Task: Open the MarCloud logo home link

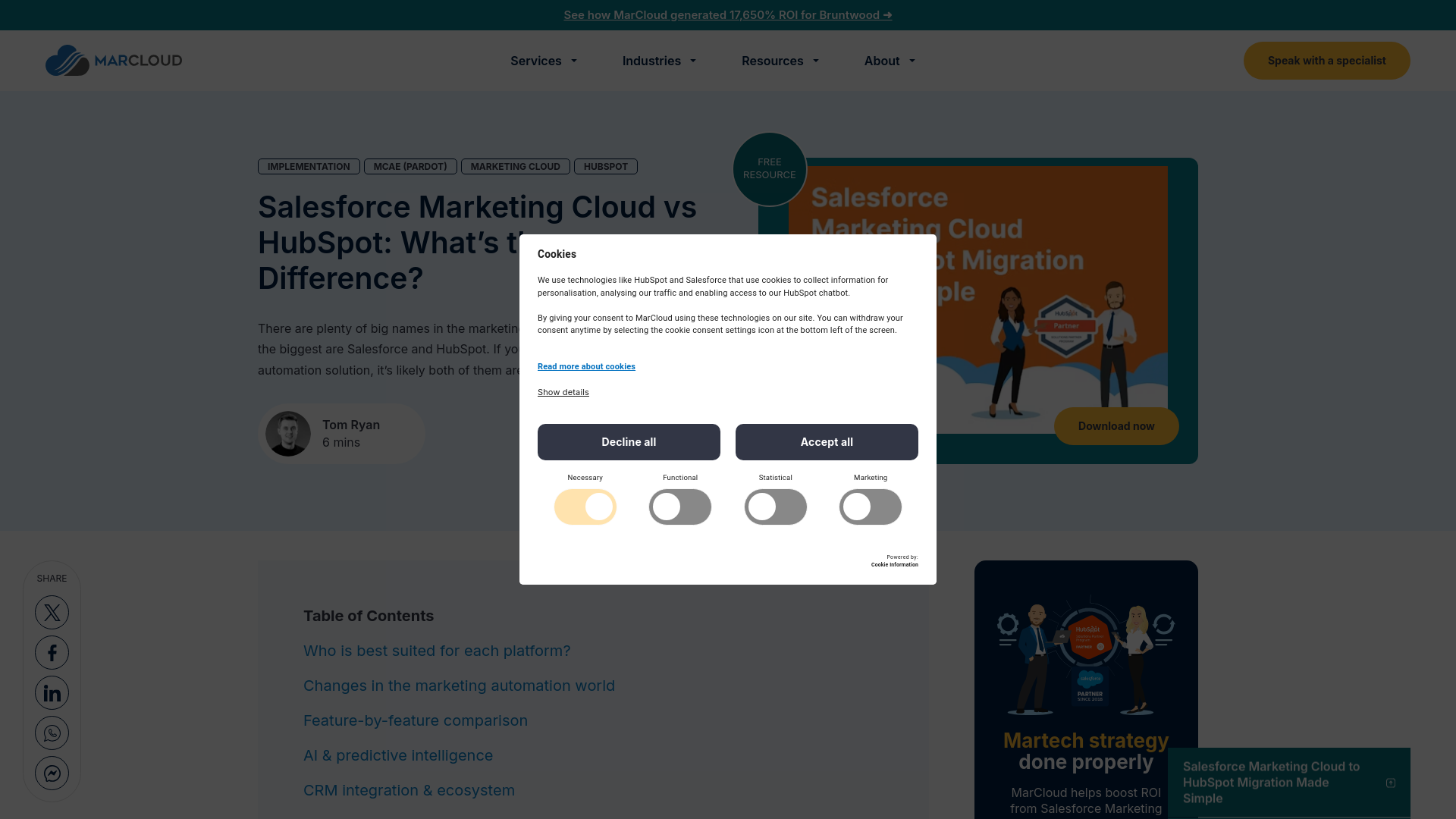Action: coord(114,61)
